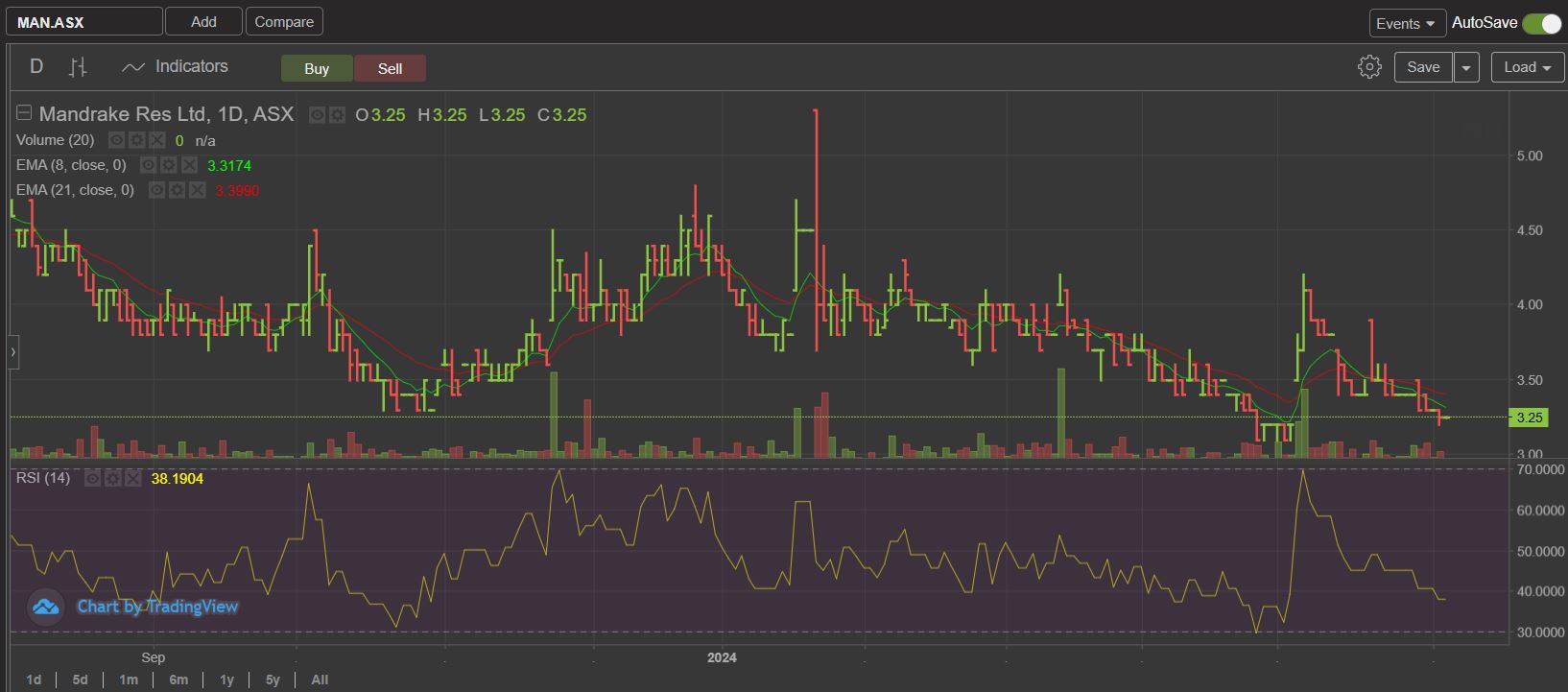Click the EMA 8 value 3.3174

(x=229, y=165)
